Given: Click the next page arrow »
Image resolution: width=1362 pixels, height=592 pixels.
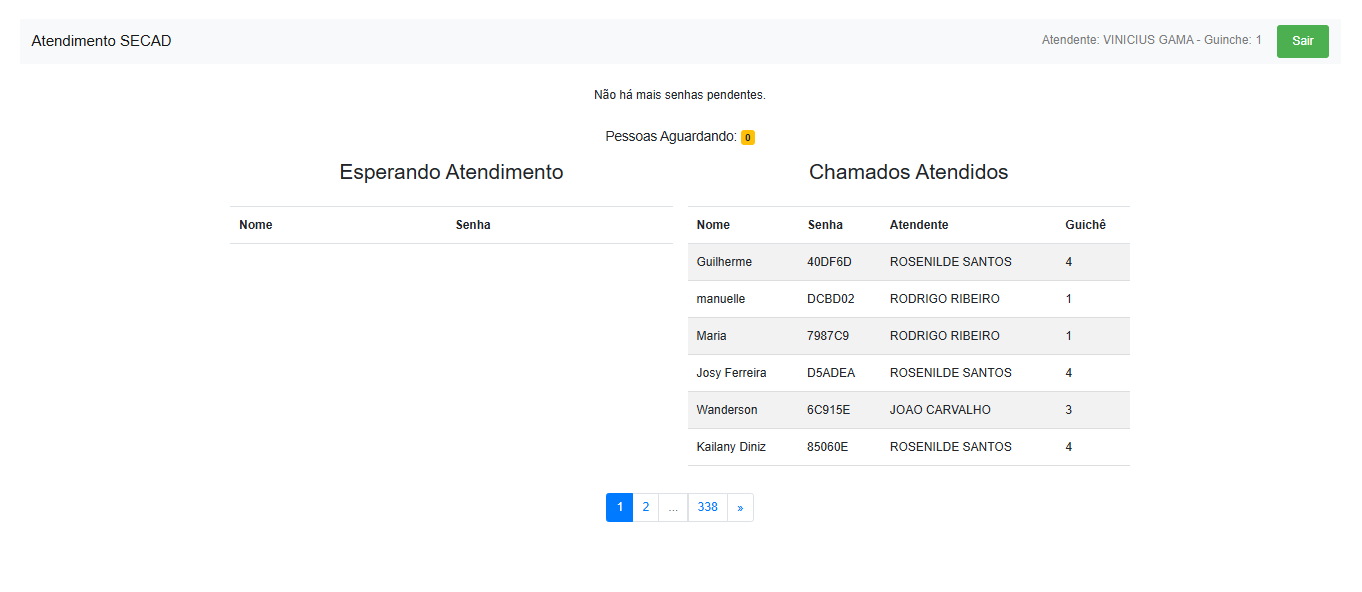Looking at the screenshot, I should pyautogui.click(x=740, y=507).
